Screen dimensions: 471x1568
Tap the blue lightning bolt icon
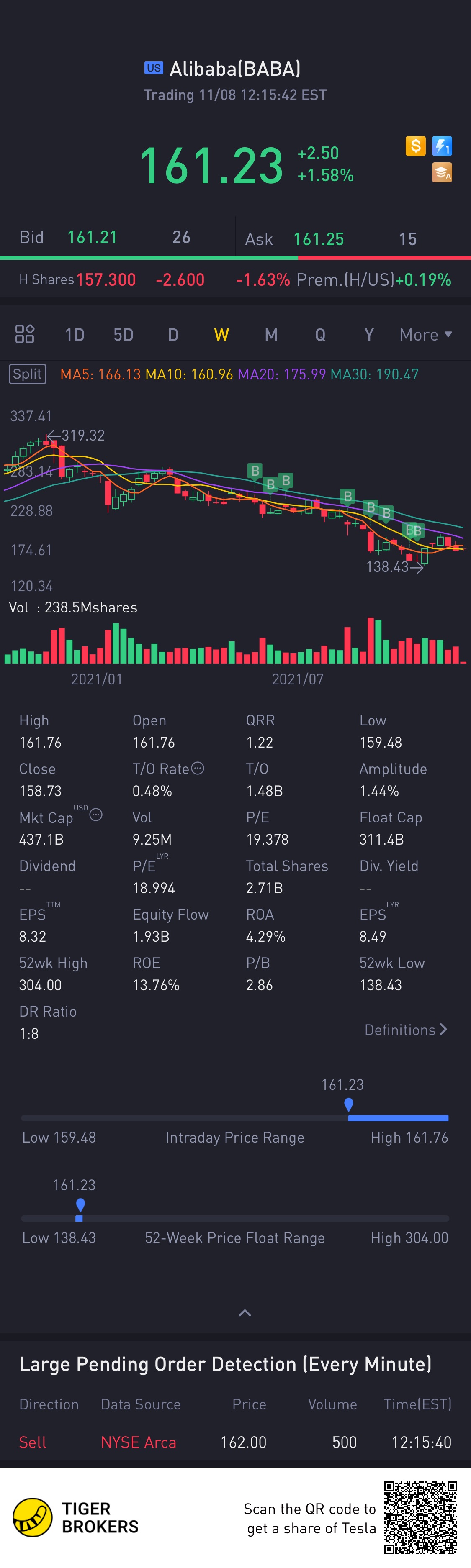(x=442, y=146)
